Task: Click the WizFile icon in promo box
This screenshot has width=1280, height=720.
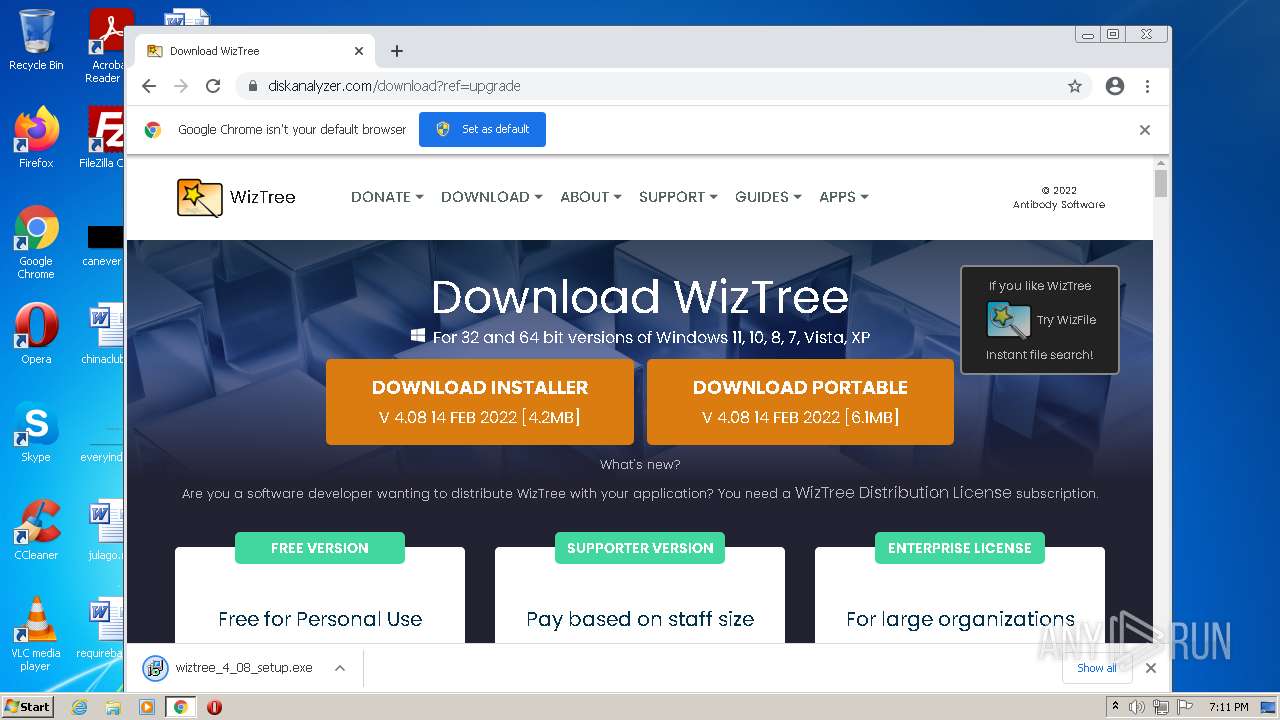Action: point(1008,320)
